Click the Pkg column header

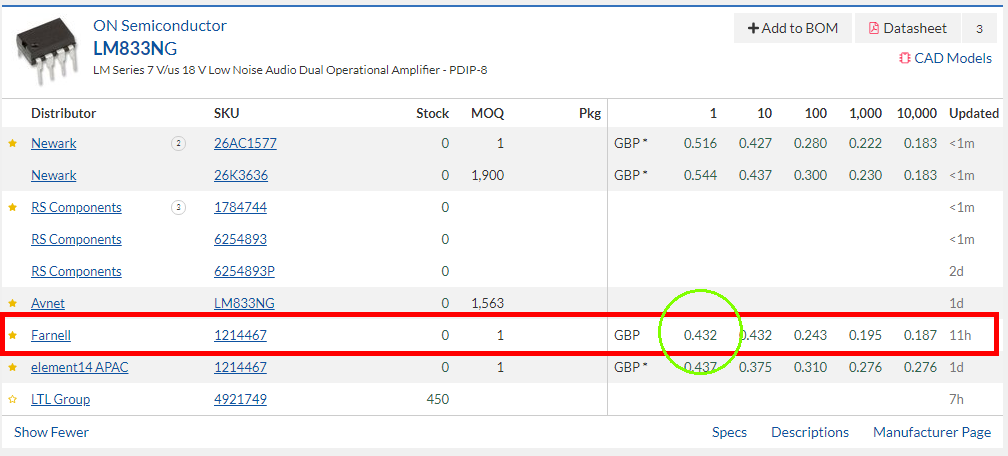point(590,113)
